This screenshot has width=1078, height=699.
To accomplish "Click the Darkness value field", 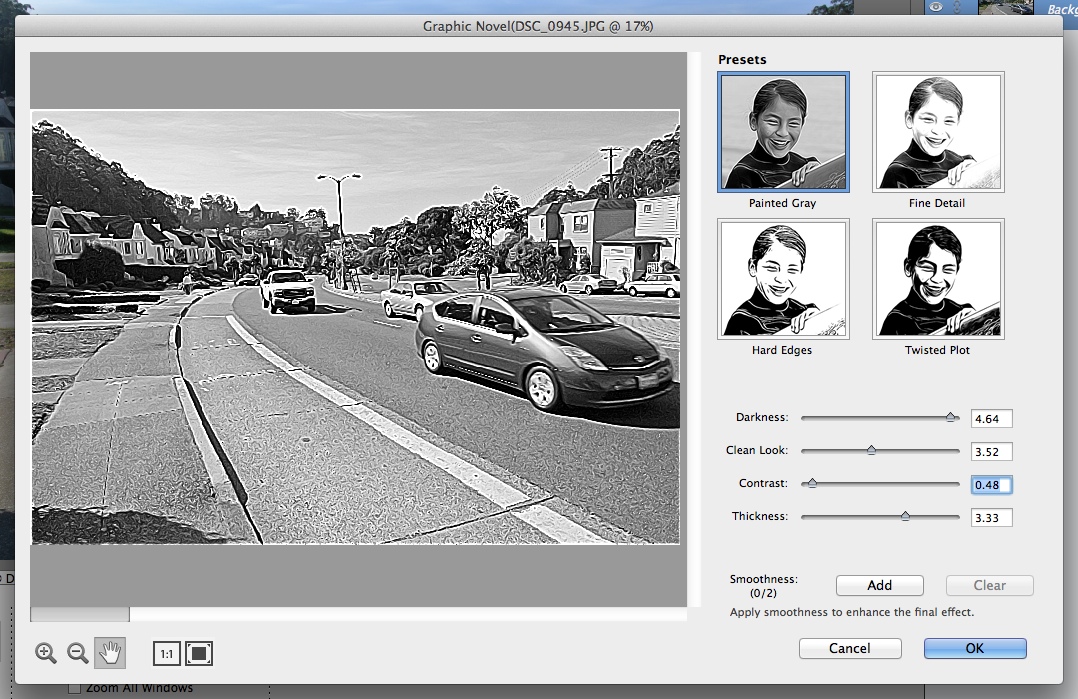I will [991, 419].
